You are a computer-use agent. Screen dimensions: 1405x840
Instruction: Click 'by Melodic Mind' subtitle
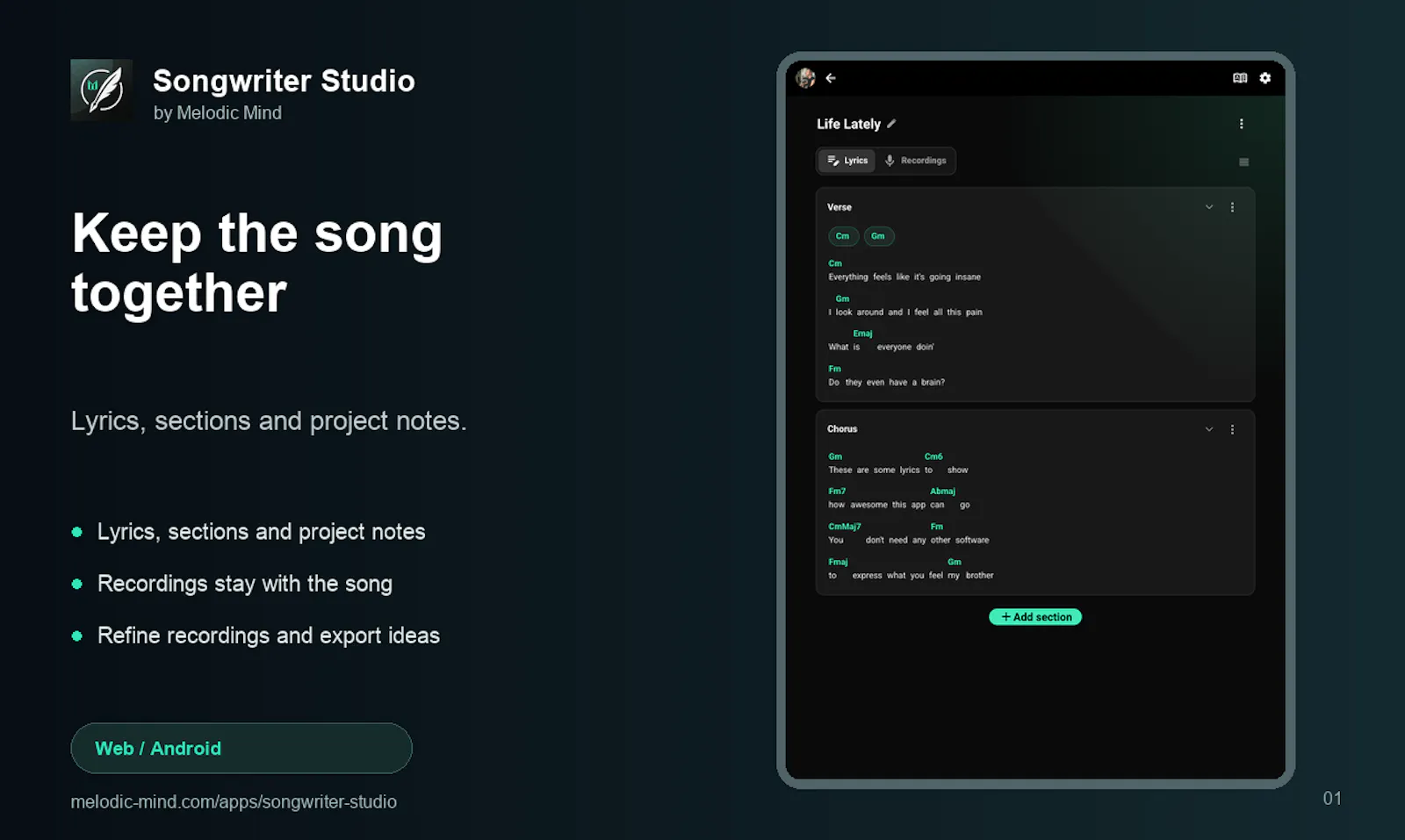tap(218, 113)
